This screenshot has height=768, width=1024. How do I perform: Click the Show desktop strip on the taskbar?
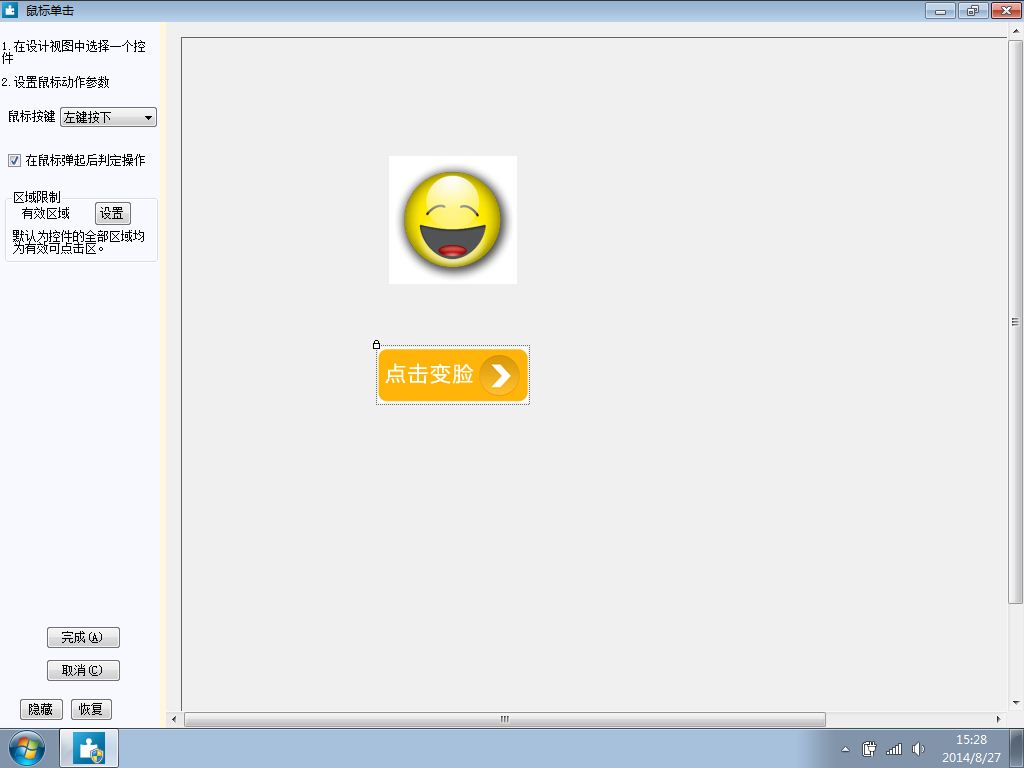coord(1017,748)
